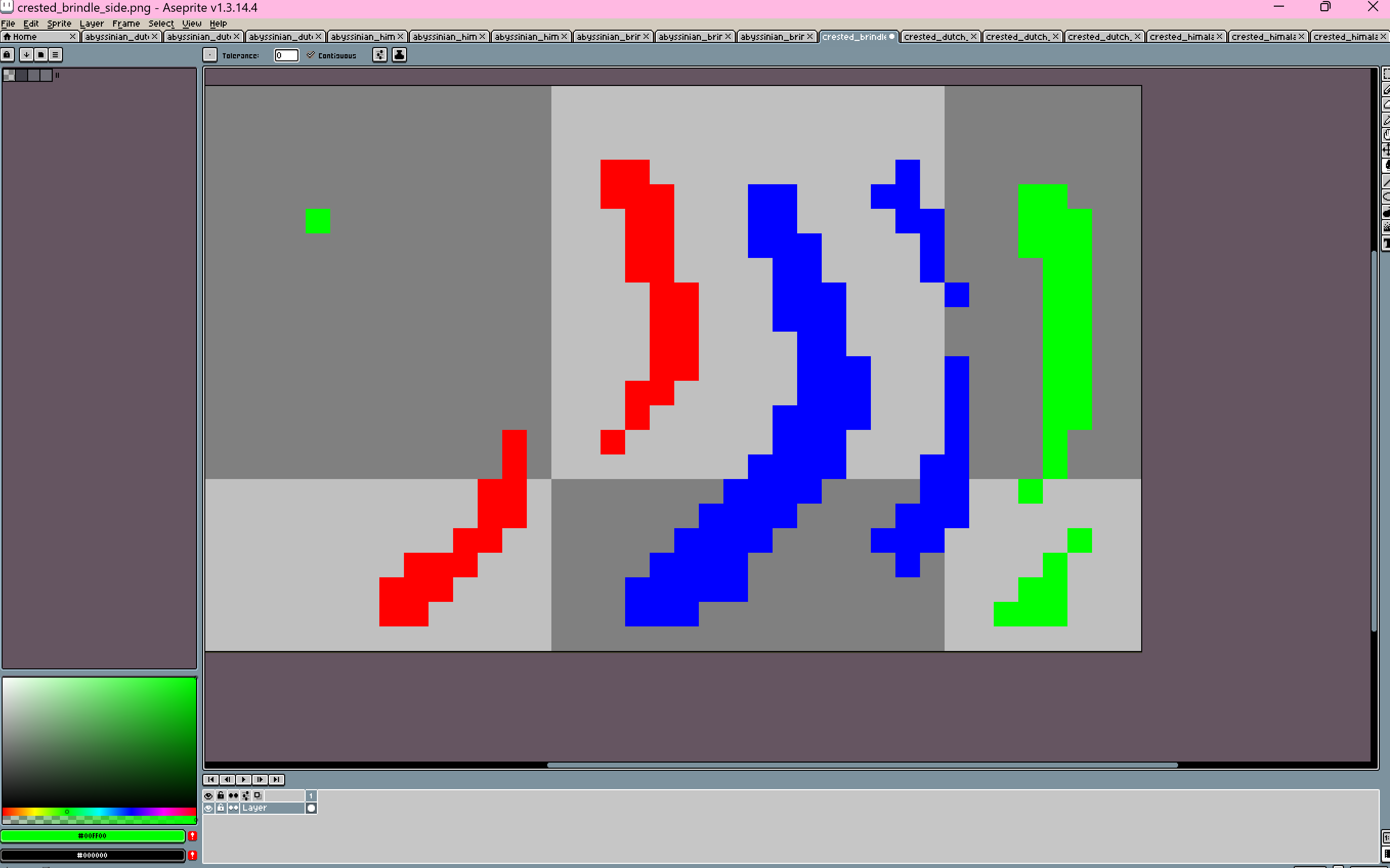
Task: Select the Move tool
Action: (x=1386, y=150)
